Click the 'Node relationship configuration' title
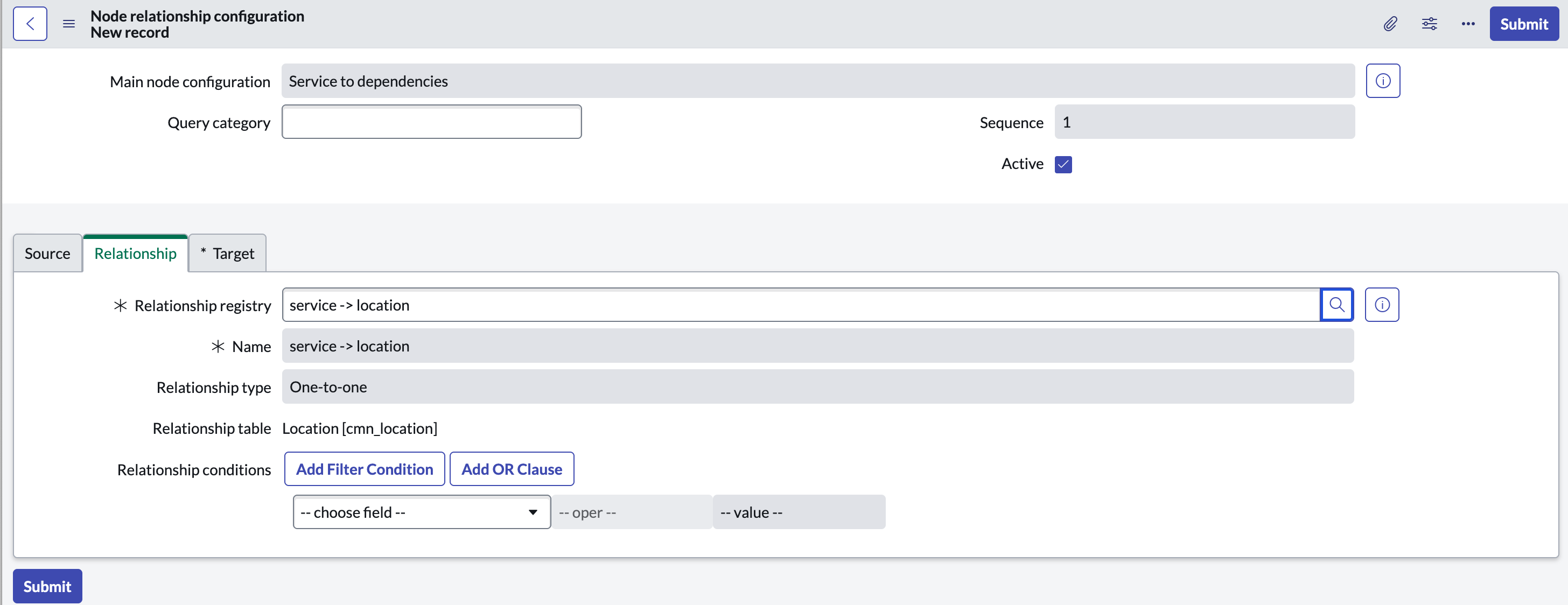 click(x=197, y=16)
